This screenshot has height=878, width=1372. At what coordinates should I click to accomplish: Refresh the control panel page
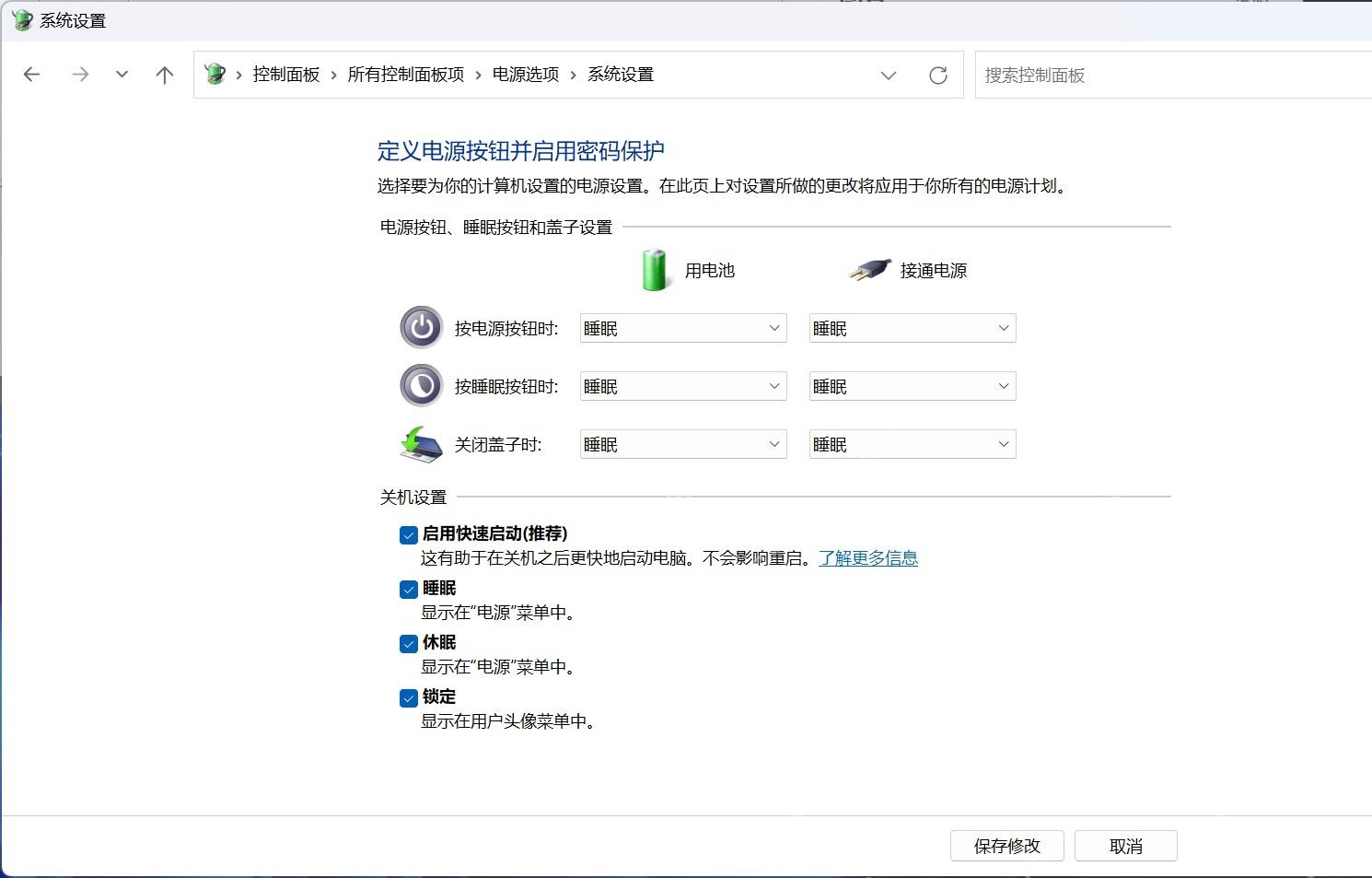point(937,76)
